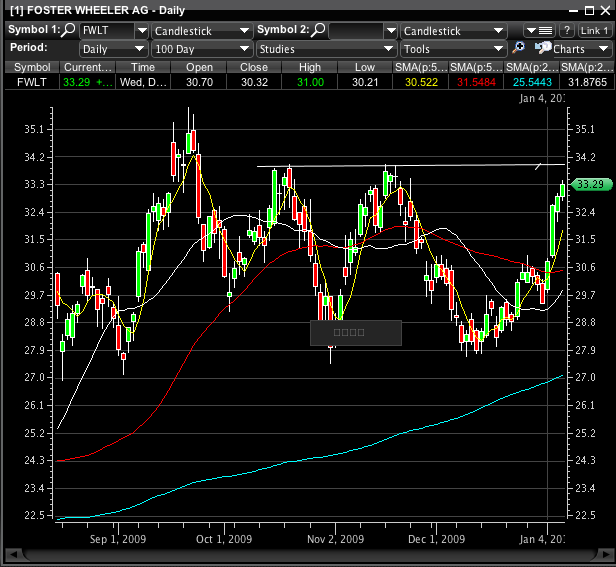
Task: Click the Charts chat bubble icon
Action: tap(544, 48)
